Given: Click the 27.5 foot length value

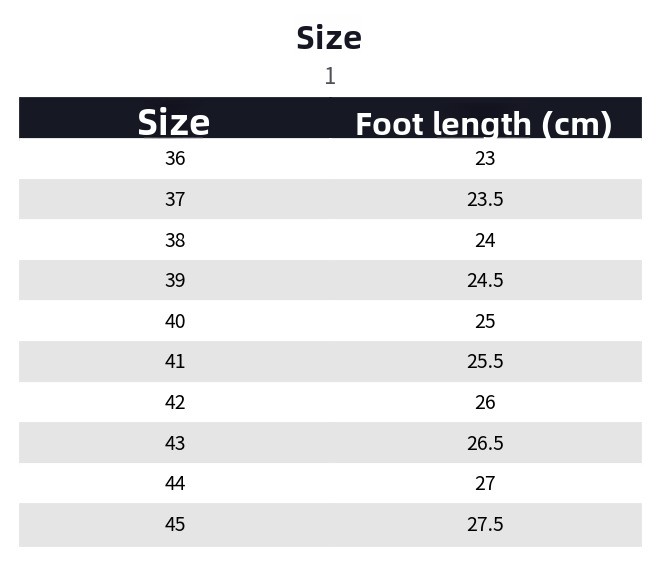Looking at the screenshot, I should pyautogui.click(x=485, y=524).
